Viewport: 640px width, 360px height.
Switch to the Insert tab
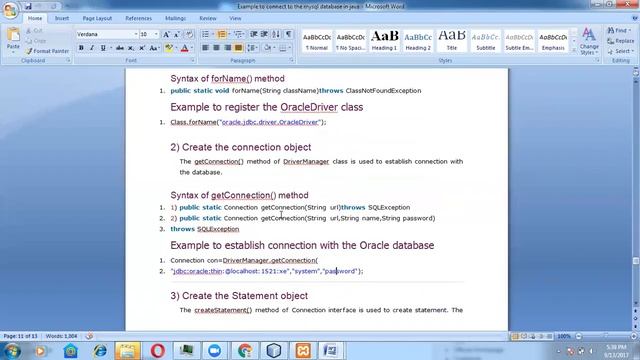click(62, 18)
